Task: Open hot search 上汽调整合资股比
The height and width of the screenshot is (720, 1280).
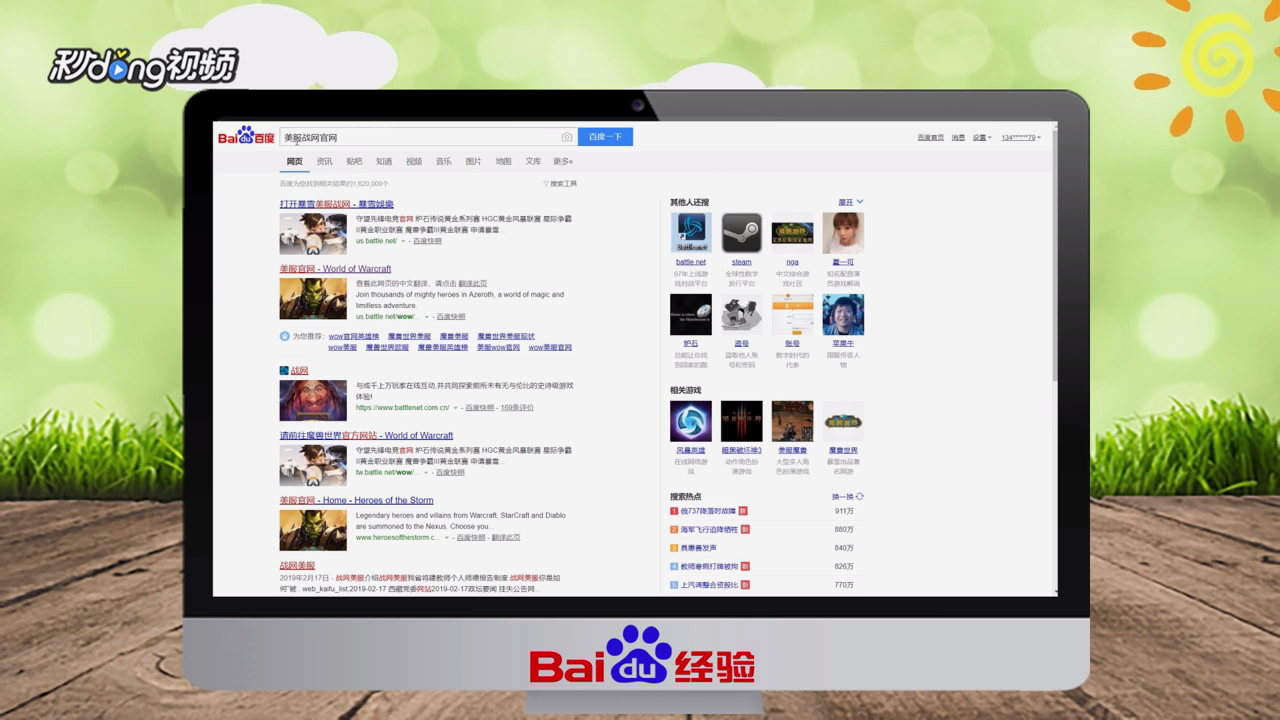Action: 709,585
